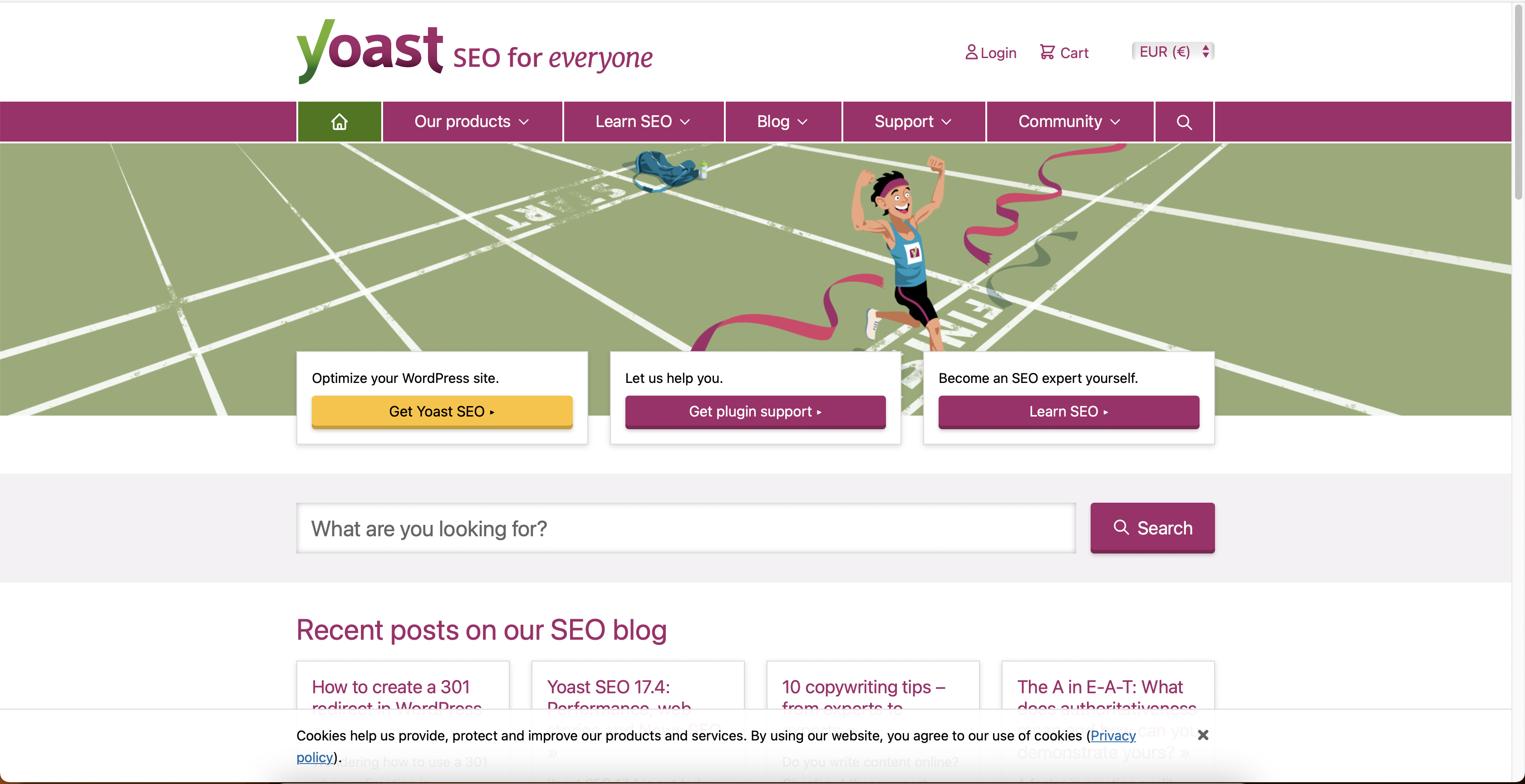Open the EUR (€) currency selector
Image resolution: width=1525 pixels, height=784 pixels.
[x=1173, y=51]
